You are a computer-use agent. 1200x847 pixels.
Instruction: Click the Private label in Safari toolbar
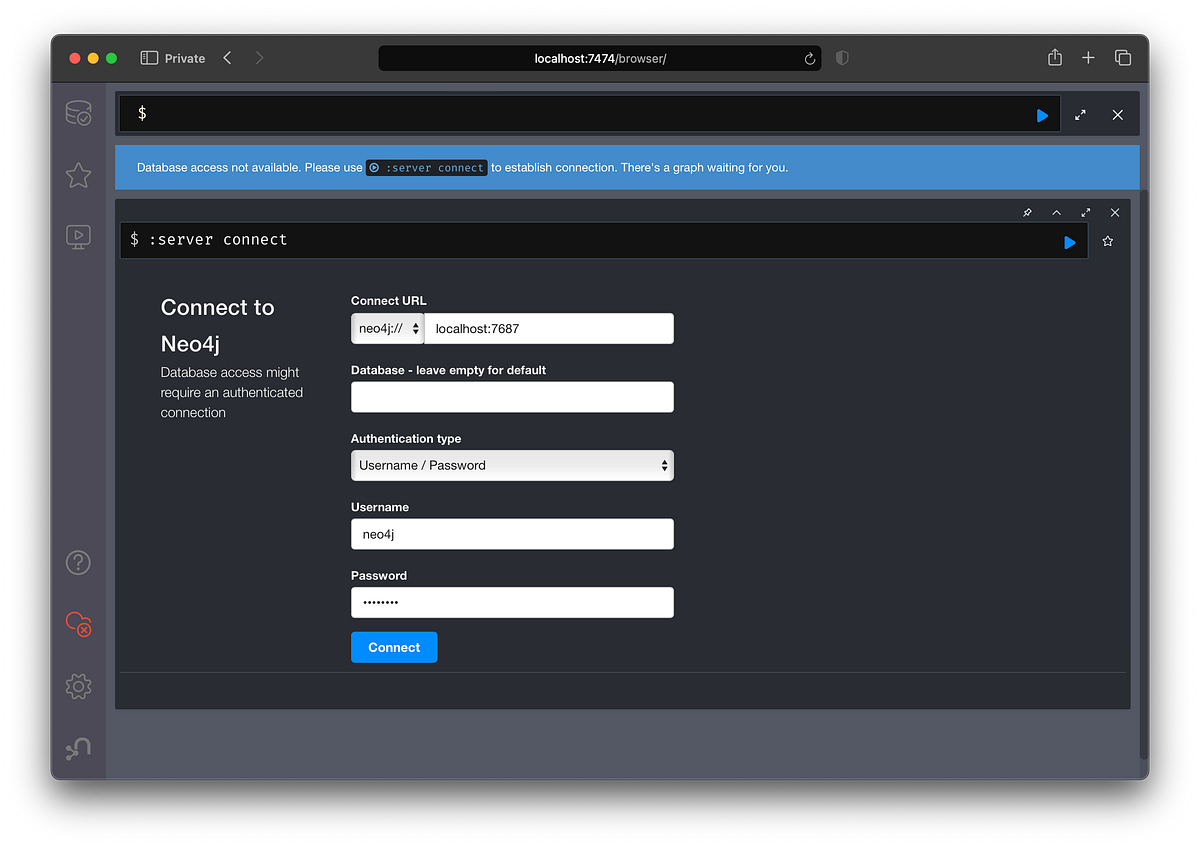(x=185, y=58)
